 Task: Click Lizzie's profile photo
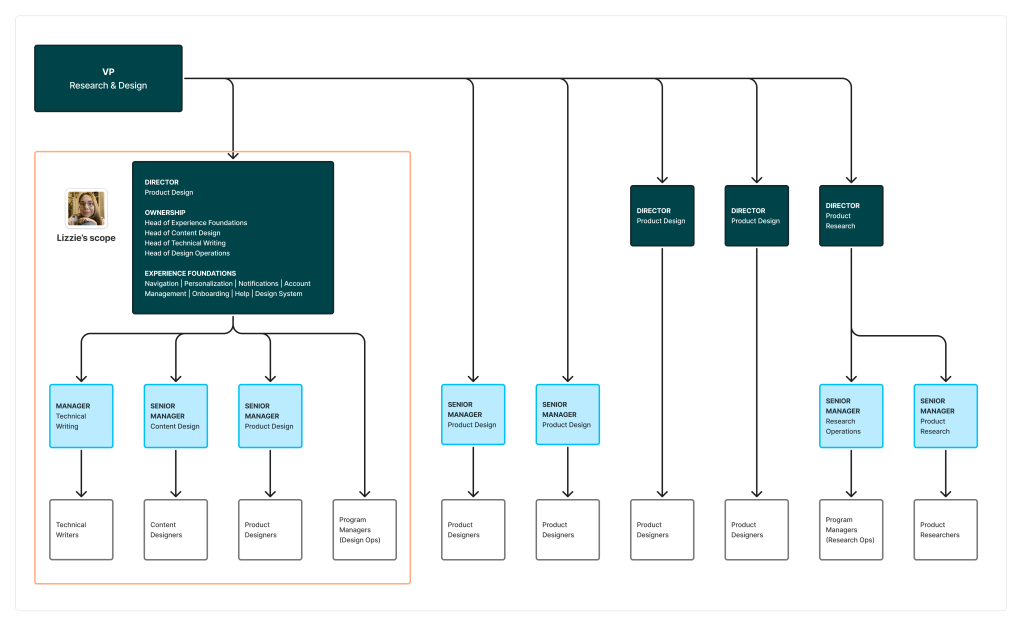pyautogui.click(x=86, y=208)
